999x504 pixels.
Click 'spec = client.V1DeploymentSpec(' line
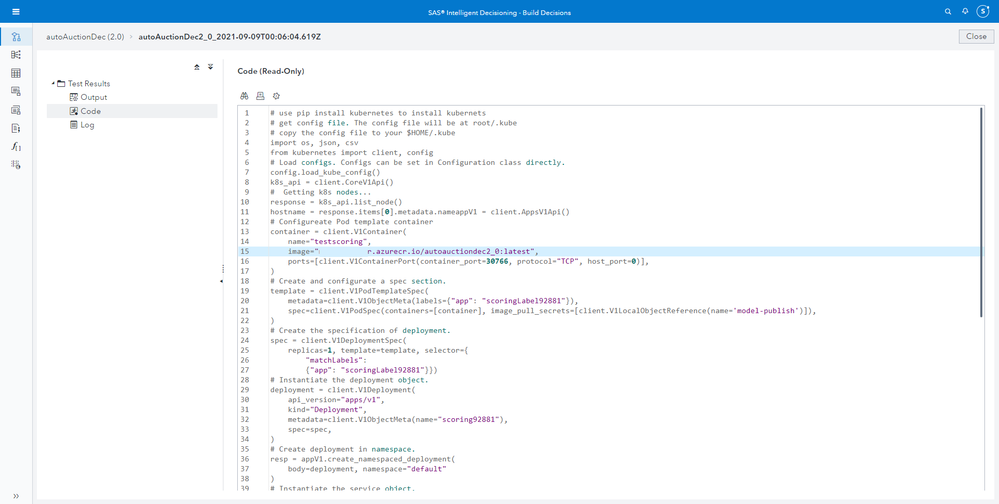[338, 340]
